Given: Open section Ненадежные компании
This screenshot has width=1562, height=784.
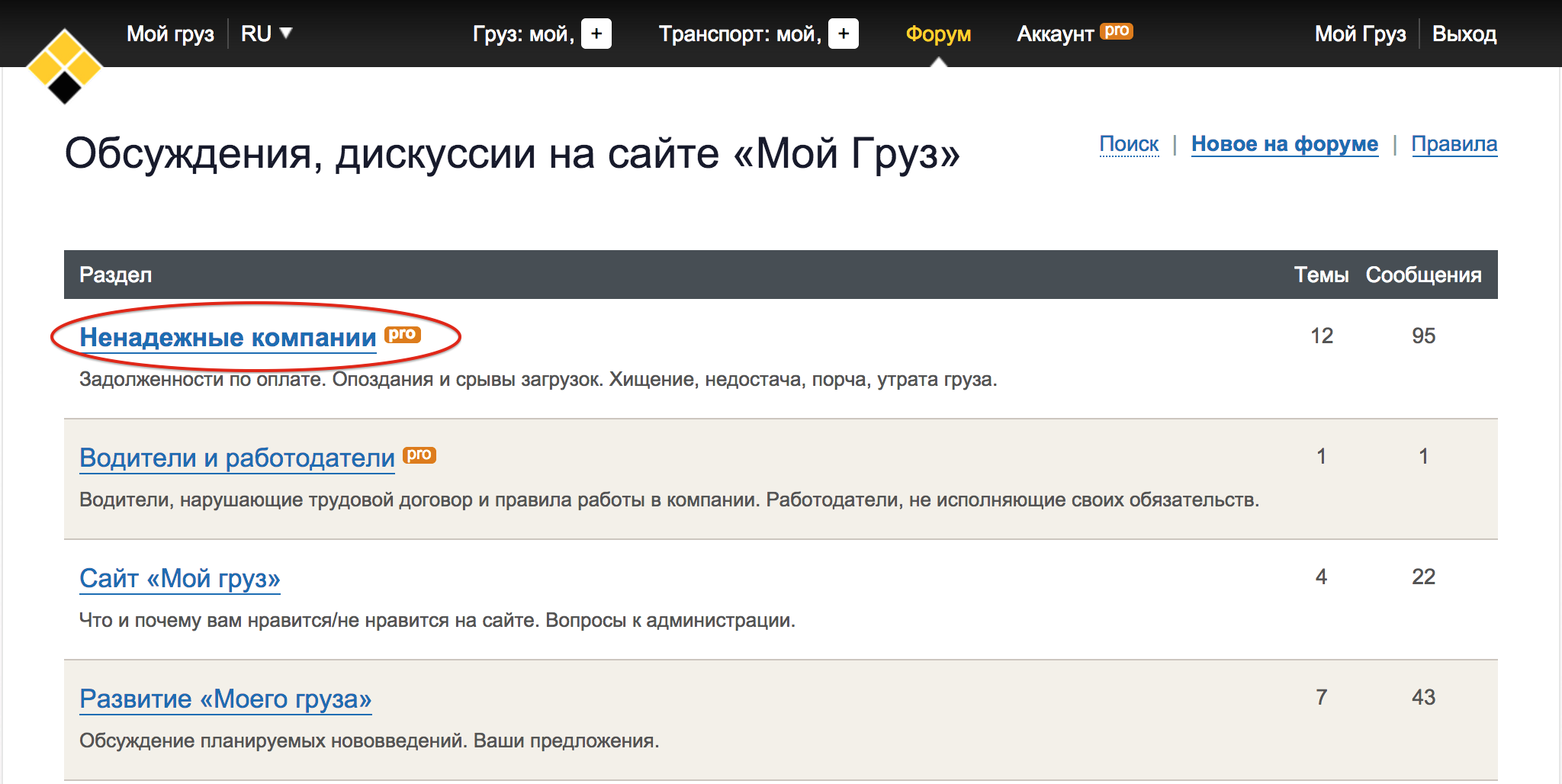Looking at the screenshot, I should (x=228, y=337).
